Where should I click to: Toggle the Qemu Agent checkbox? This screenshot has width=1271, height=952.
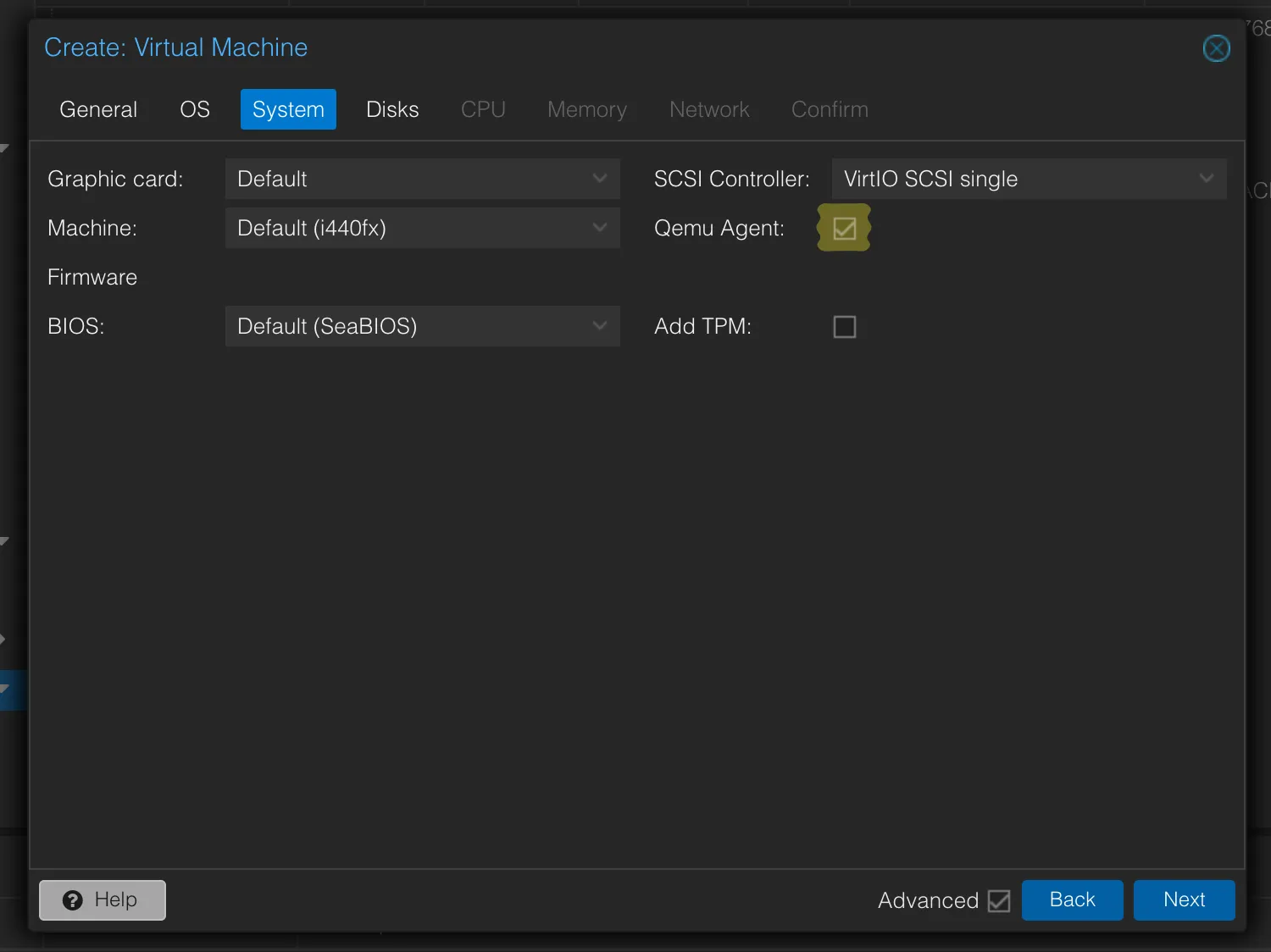tap(845, 228)
